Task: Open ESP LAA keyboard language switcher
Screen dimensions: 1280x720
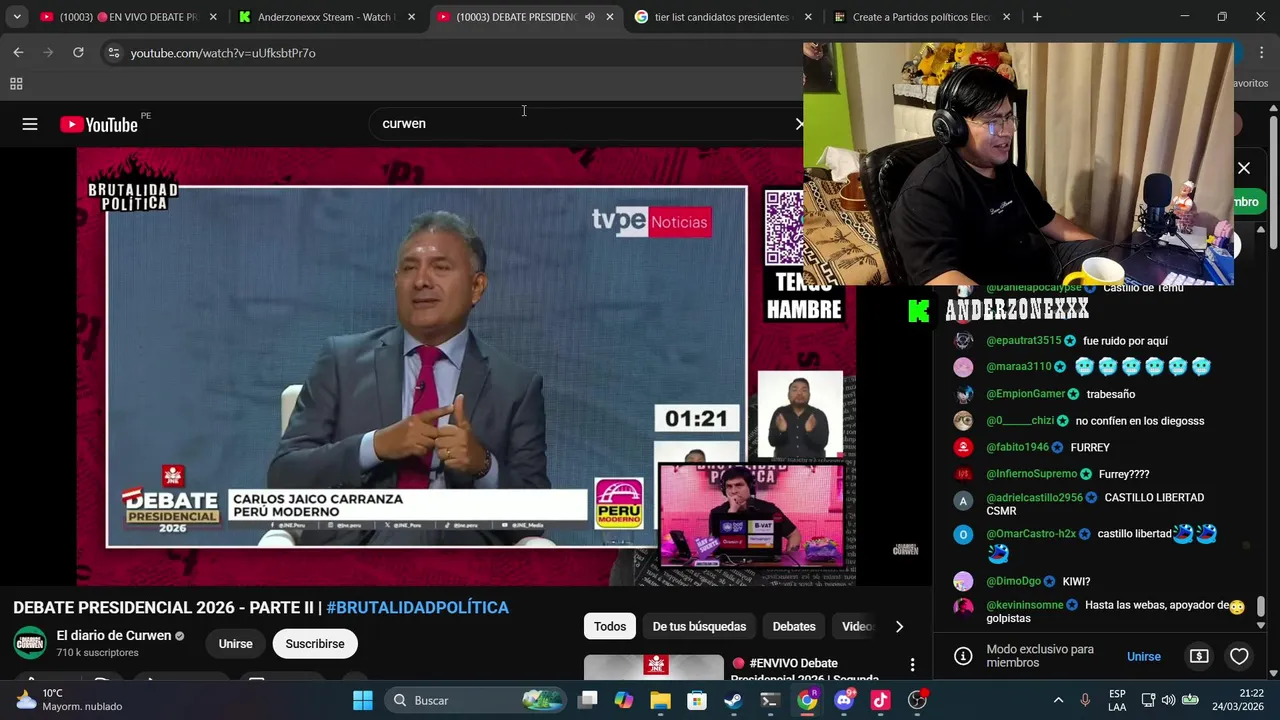Action: coord(1117,700)
